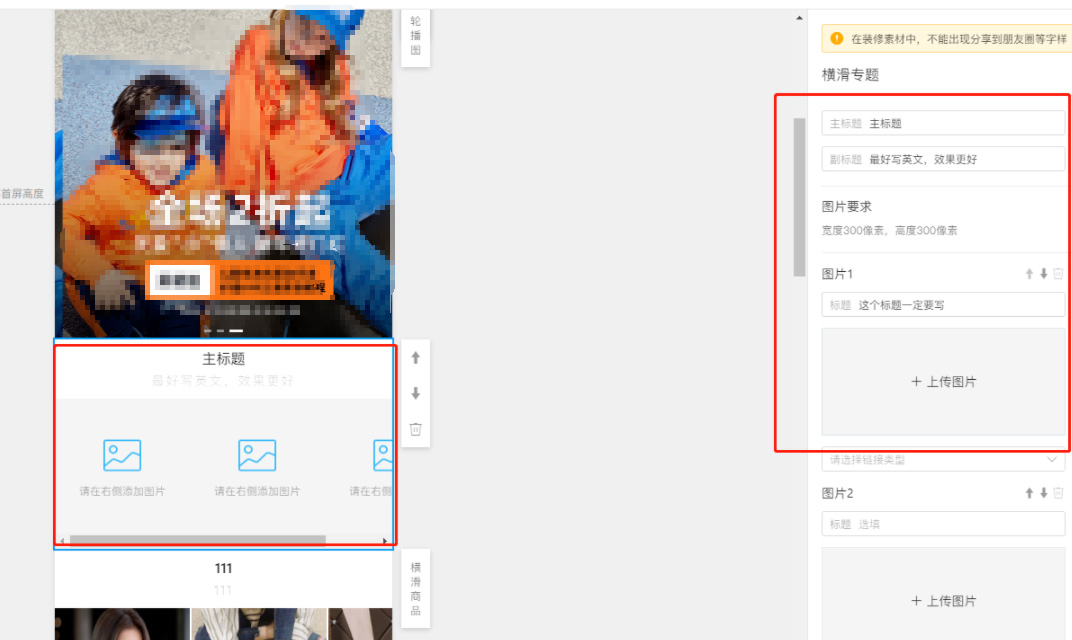The image size is (1072, 640).
Task: Move 图片1 up using its arrow icon
Action: [x=1028, y=273]
